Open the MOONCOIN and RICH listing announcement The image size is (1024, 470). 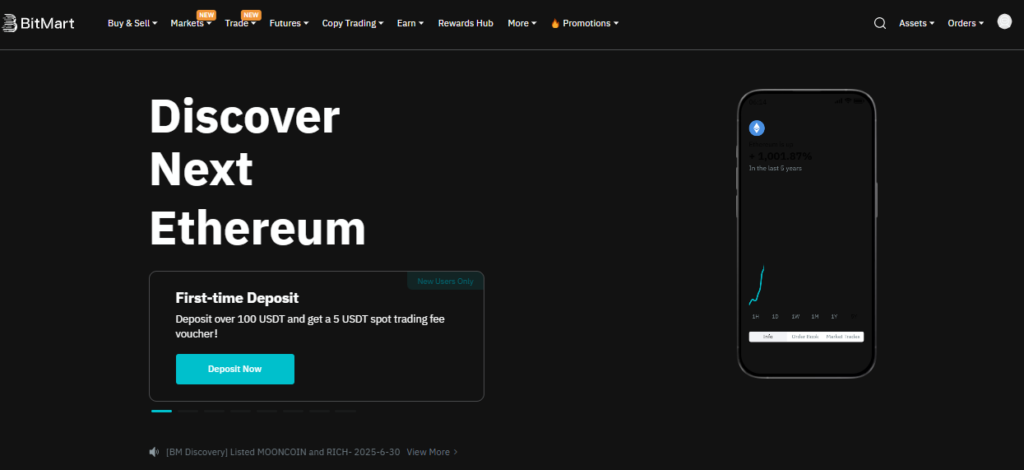tap(283, 452)
